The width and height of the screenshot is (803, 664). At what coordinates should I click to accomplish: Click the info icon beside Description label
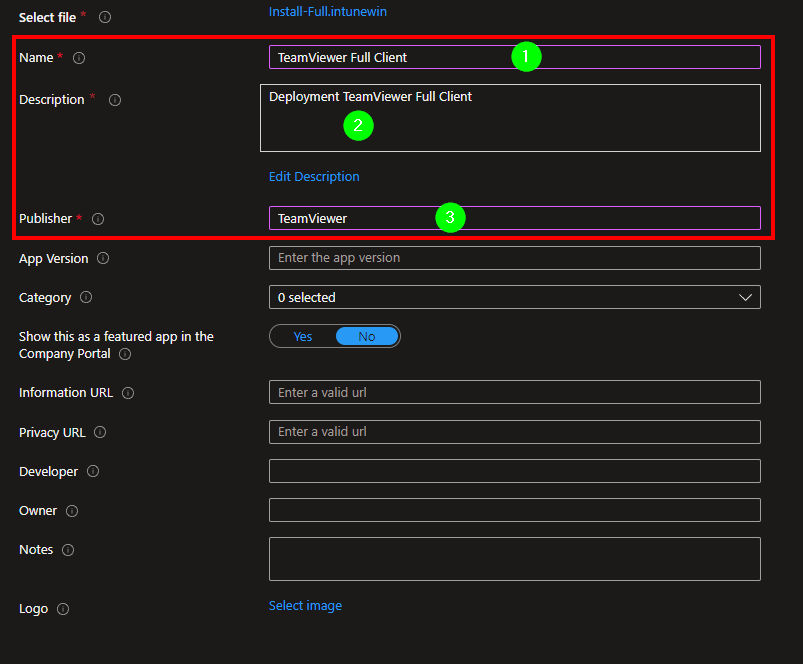pyautogui.click(x=115, y=100)
